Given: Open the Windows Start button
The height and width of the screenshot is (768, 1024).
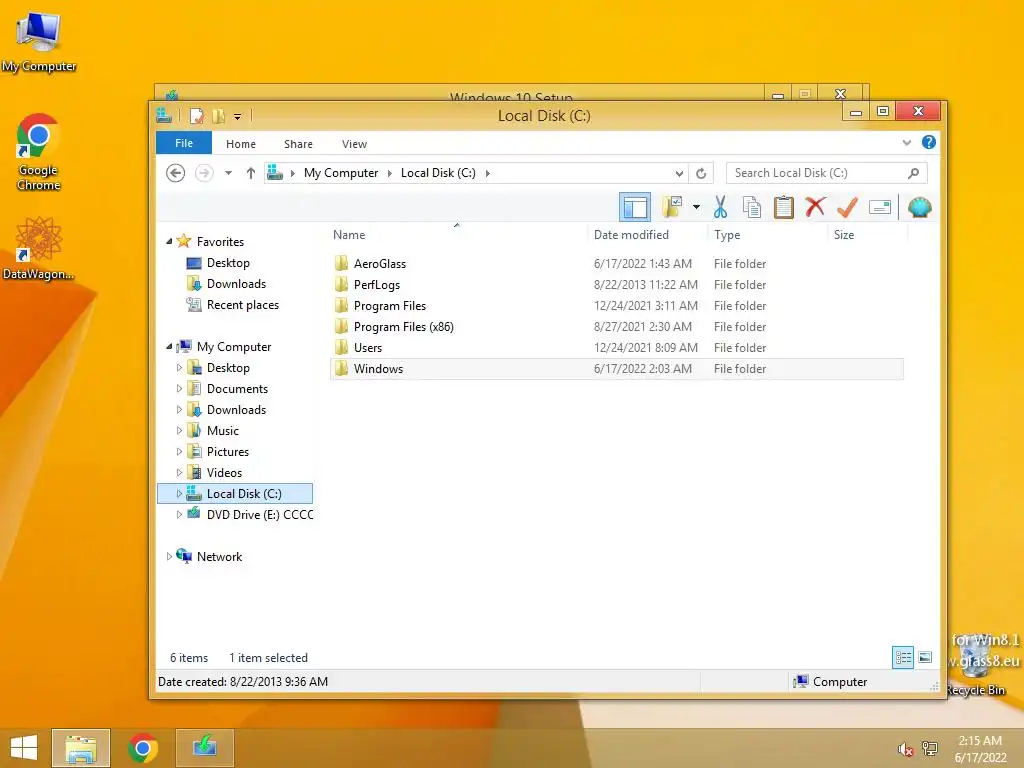Looking at the screenshot, I should pos(24,748).
